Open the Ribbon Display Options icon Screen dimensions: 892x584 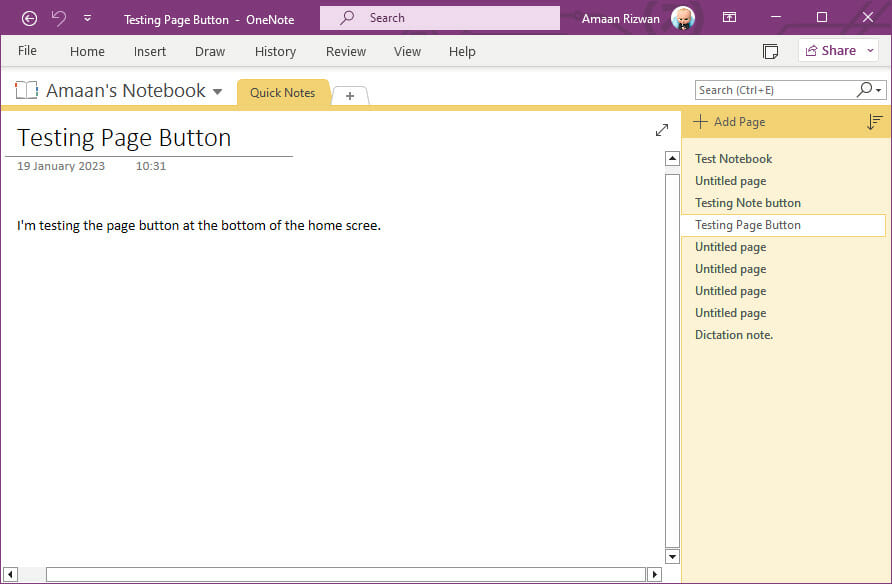[x=729, y=18]
